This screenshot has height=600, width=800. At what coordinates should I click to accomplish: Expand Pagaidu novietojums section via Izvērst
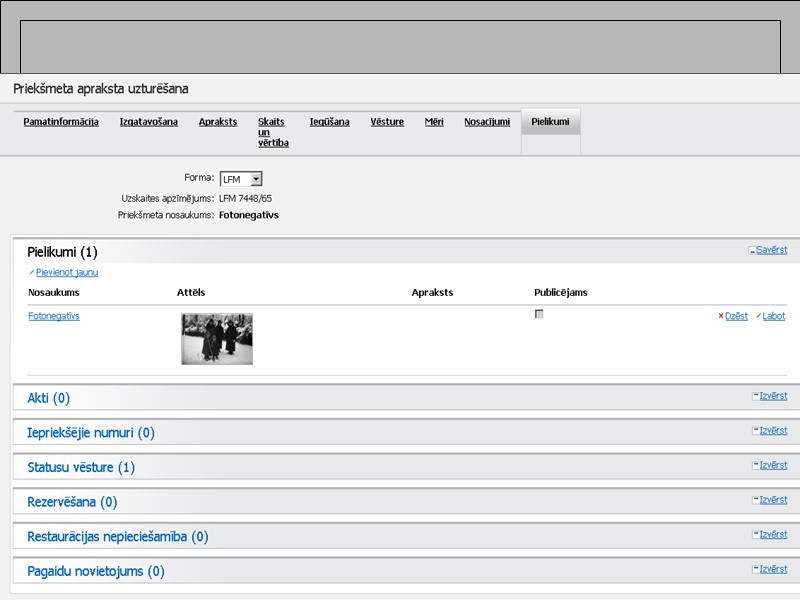coord(773,569)
